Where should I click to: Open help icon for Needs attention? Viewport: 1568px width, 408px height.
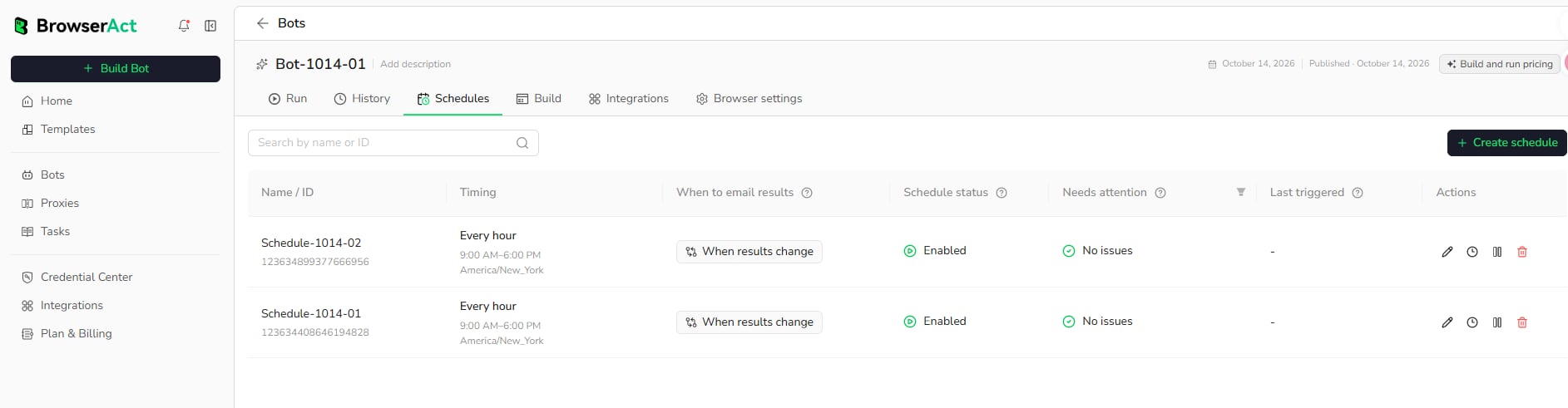coord(1160,193)
